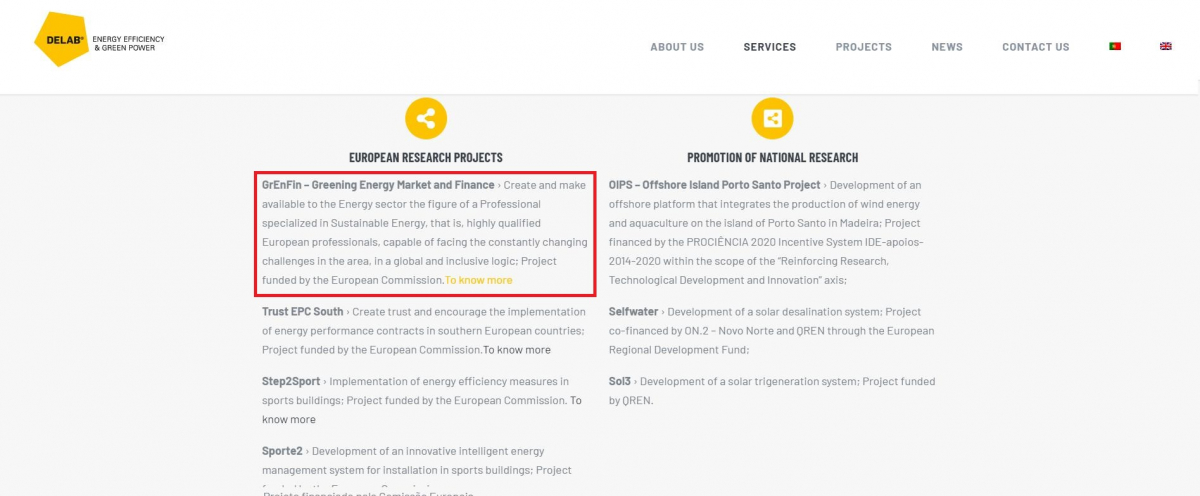Select the Step2Sport project heading

click(x=291, y=382)
